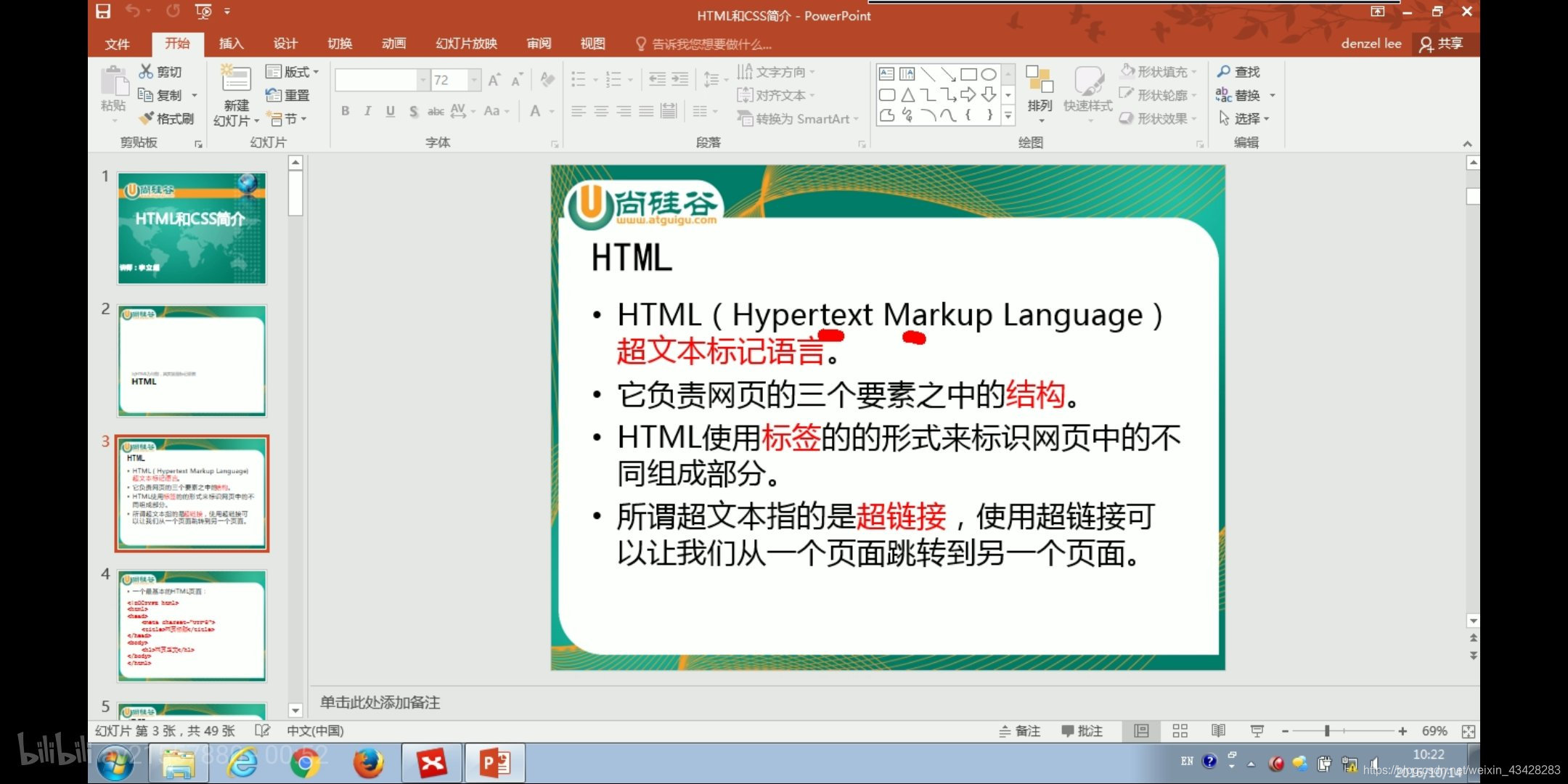Click Tell me (告诉我您想要做什么) search box
The height and width of the screenshot is (784, 1568).
tap(703, 44)
